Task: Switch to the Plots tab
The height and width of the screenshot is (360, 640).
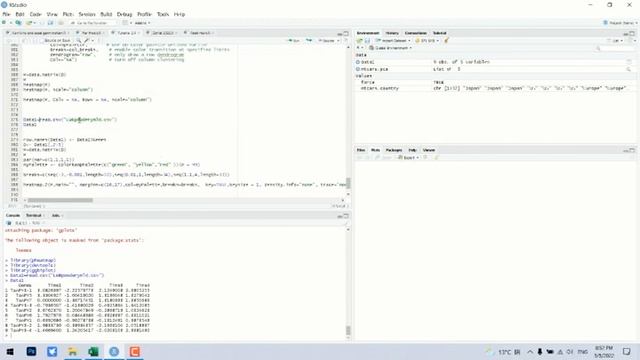Action: tap(375, 150)
